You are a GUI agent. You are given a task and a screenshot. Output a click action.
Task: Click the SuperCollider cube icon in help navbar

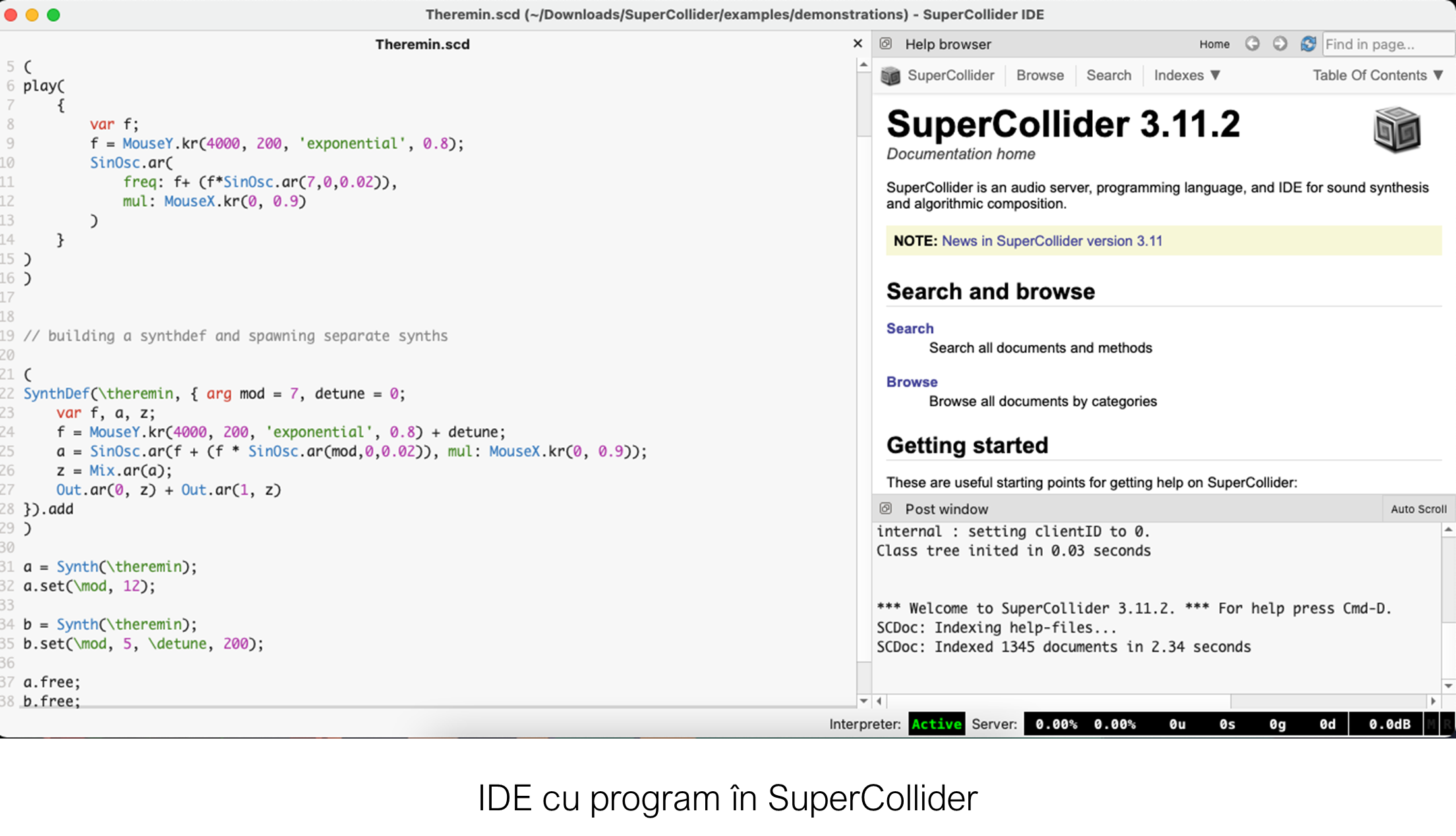(890, 76)
